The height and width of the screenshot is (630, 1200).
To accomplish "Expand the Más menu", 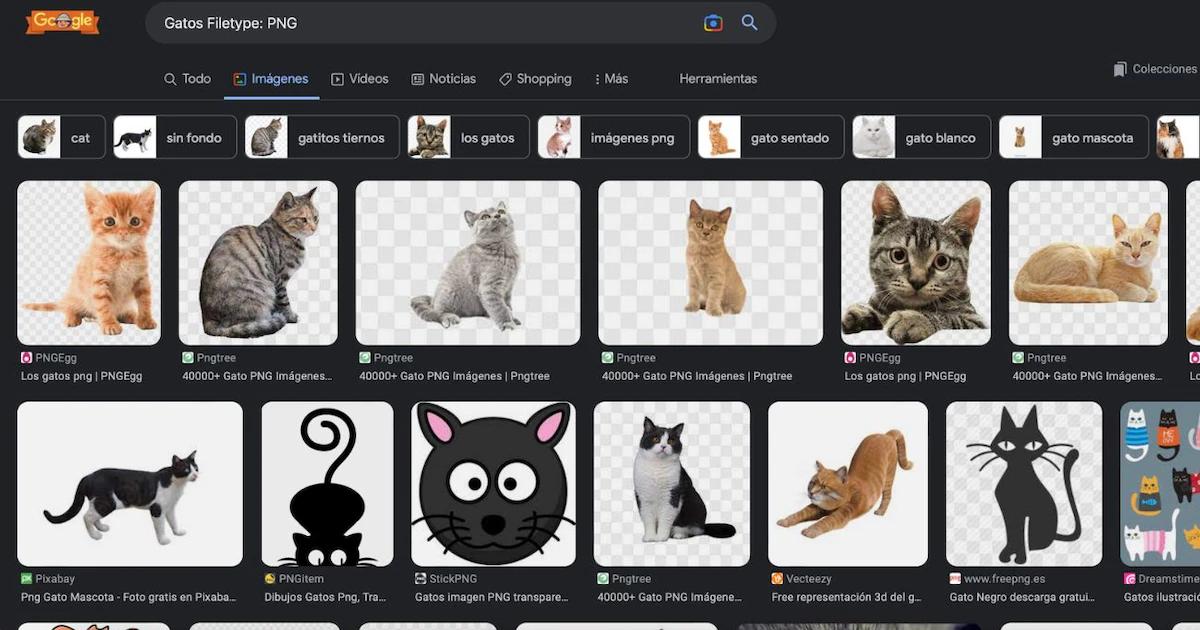I will (x=611, y=79).
